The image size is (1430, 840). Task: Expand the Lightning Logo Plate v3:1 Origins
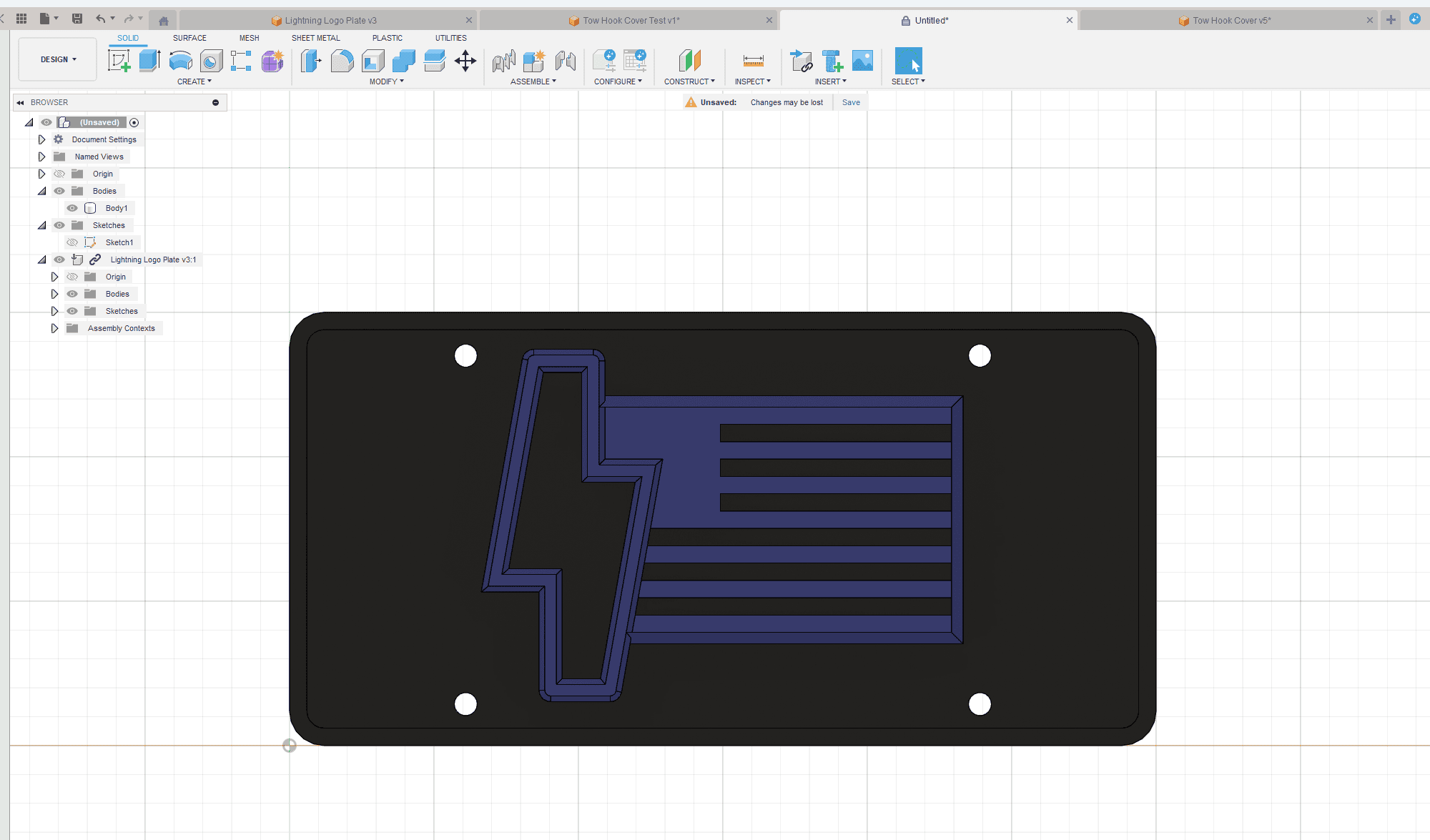pos(55,277)
